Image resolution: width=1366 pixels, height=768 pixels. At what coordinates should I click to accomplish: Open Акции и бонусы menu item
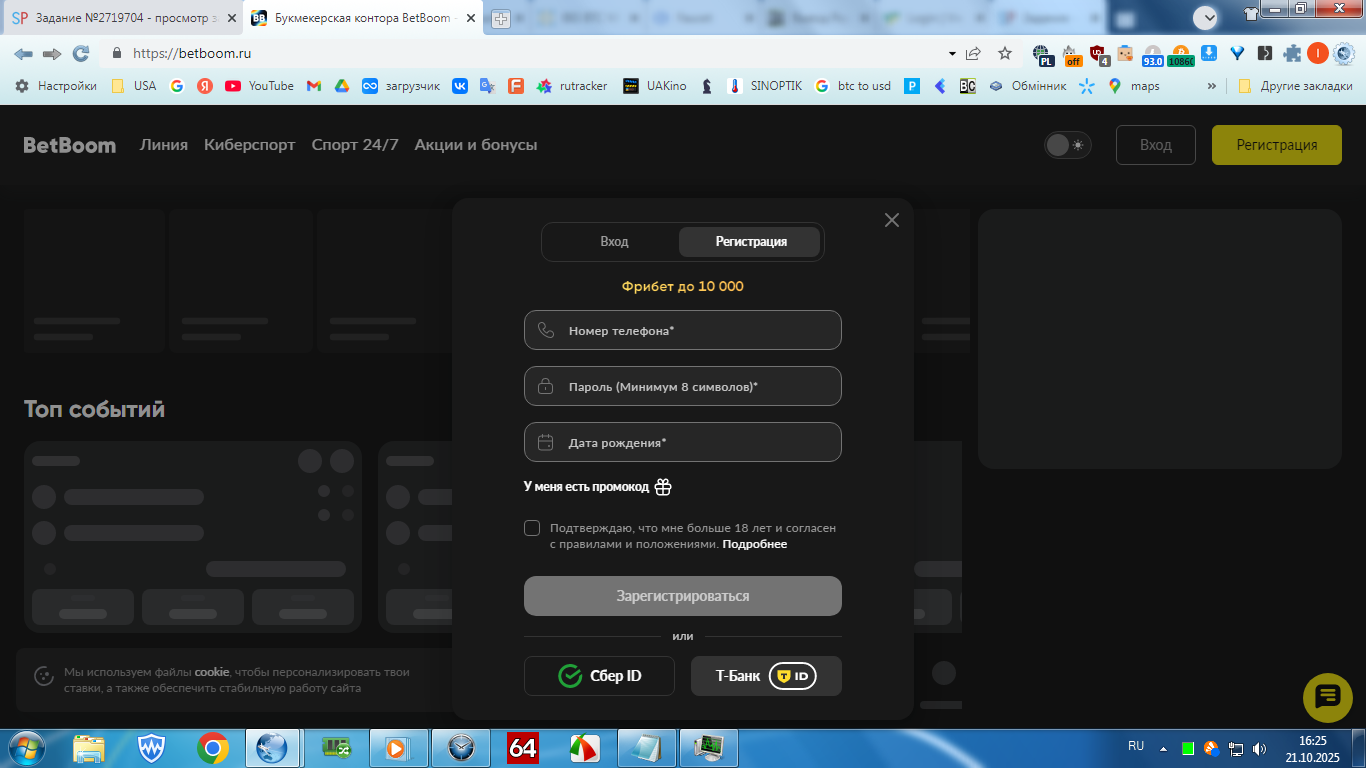(x=476, y=145)
